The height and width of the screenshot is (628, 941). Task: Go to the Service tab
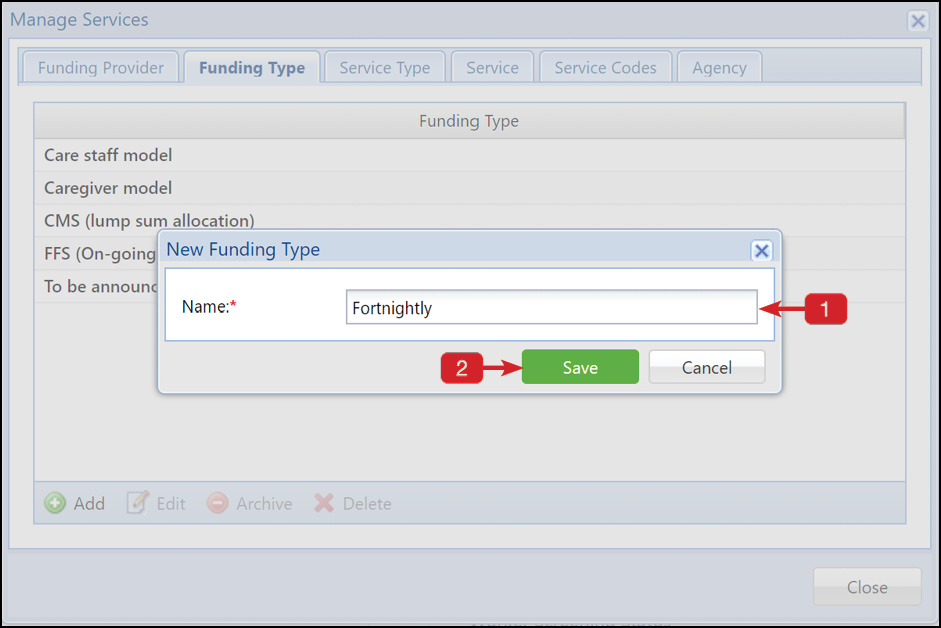492,68
